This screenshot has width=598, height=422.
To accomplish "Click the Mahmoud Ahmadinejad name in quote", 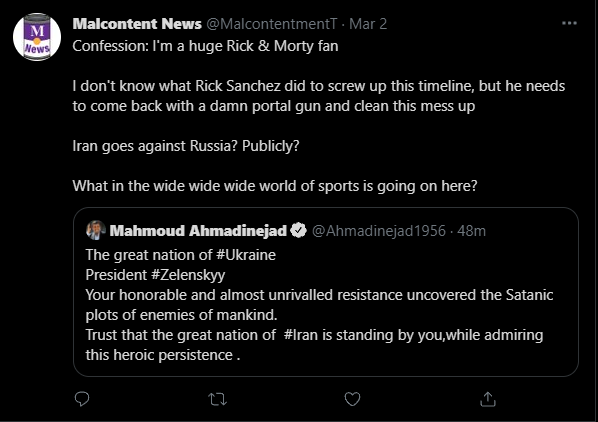I will tap(198, 231).
